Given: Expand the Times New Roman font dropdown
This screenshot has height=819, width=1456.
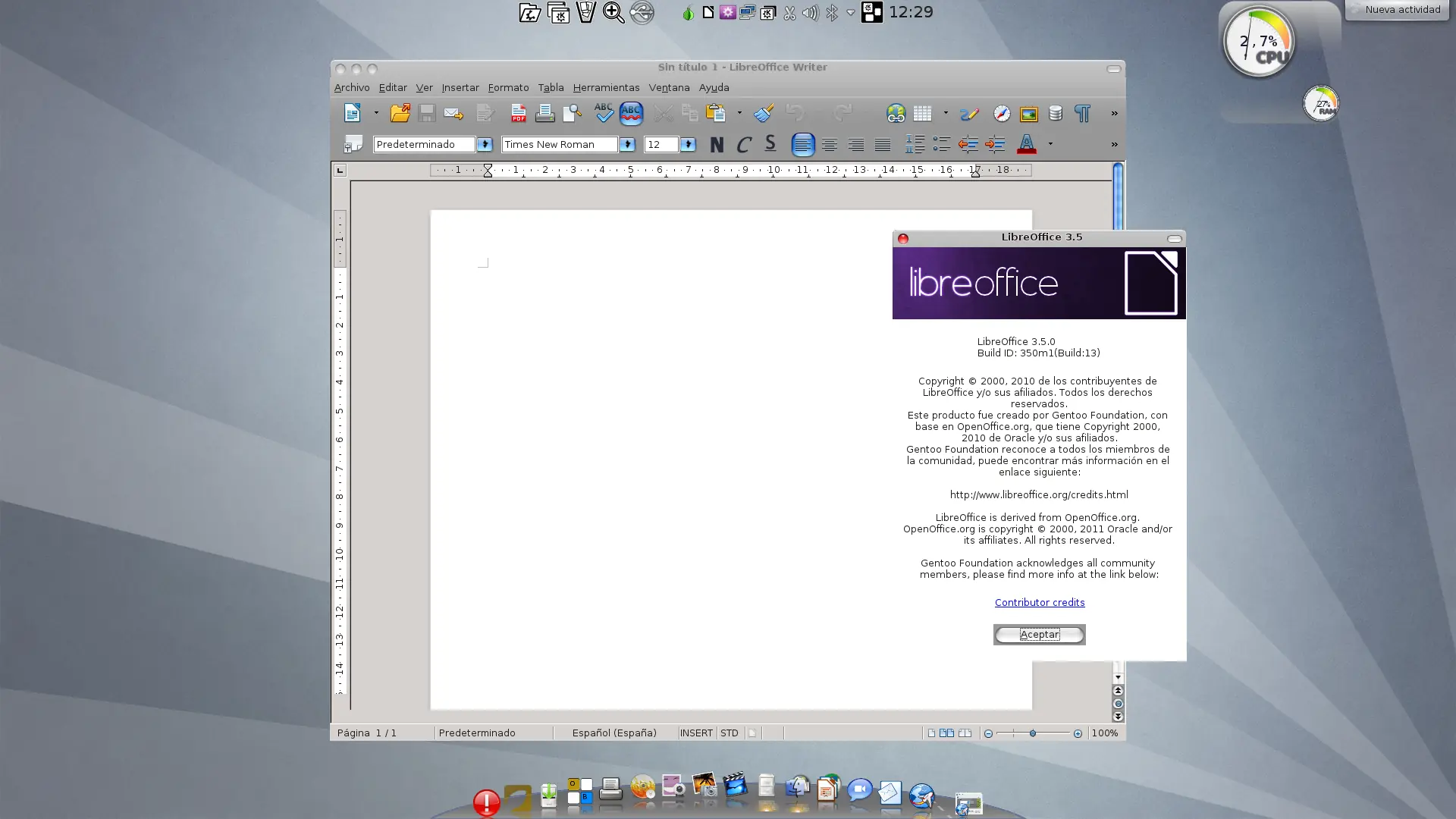Looking at the screenshot, I should click(627, 144).
